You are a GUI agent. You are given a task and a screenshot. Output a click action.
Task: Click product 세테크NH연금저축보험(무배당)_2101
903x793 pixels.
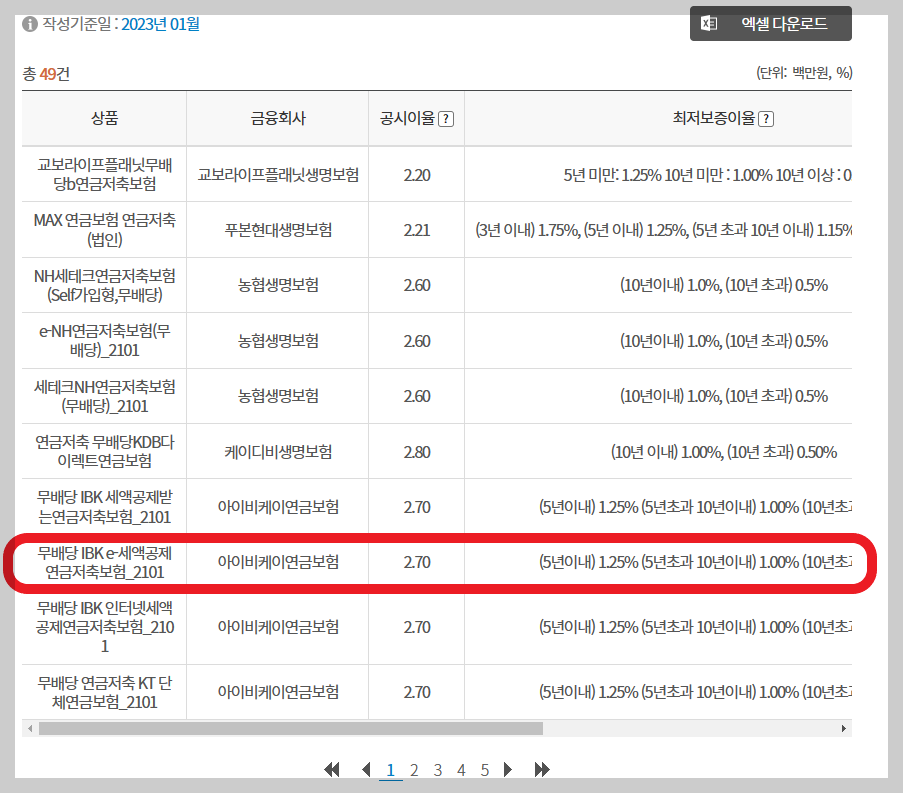click(104, 396)
